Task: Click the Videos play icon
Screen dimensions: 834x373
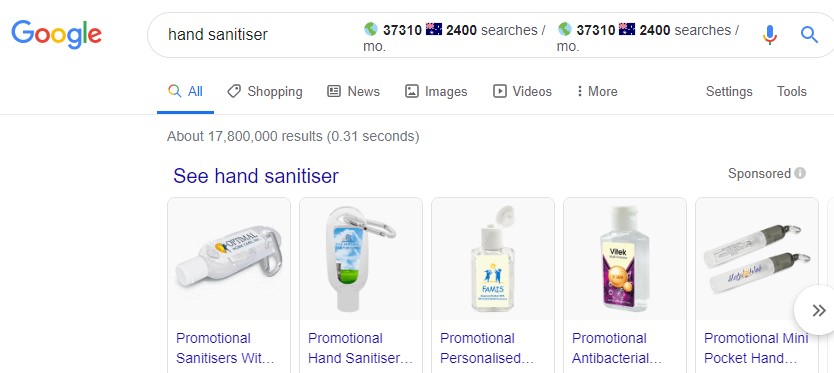Action: pos(499,92)
